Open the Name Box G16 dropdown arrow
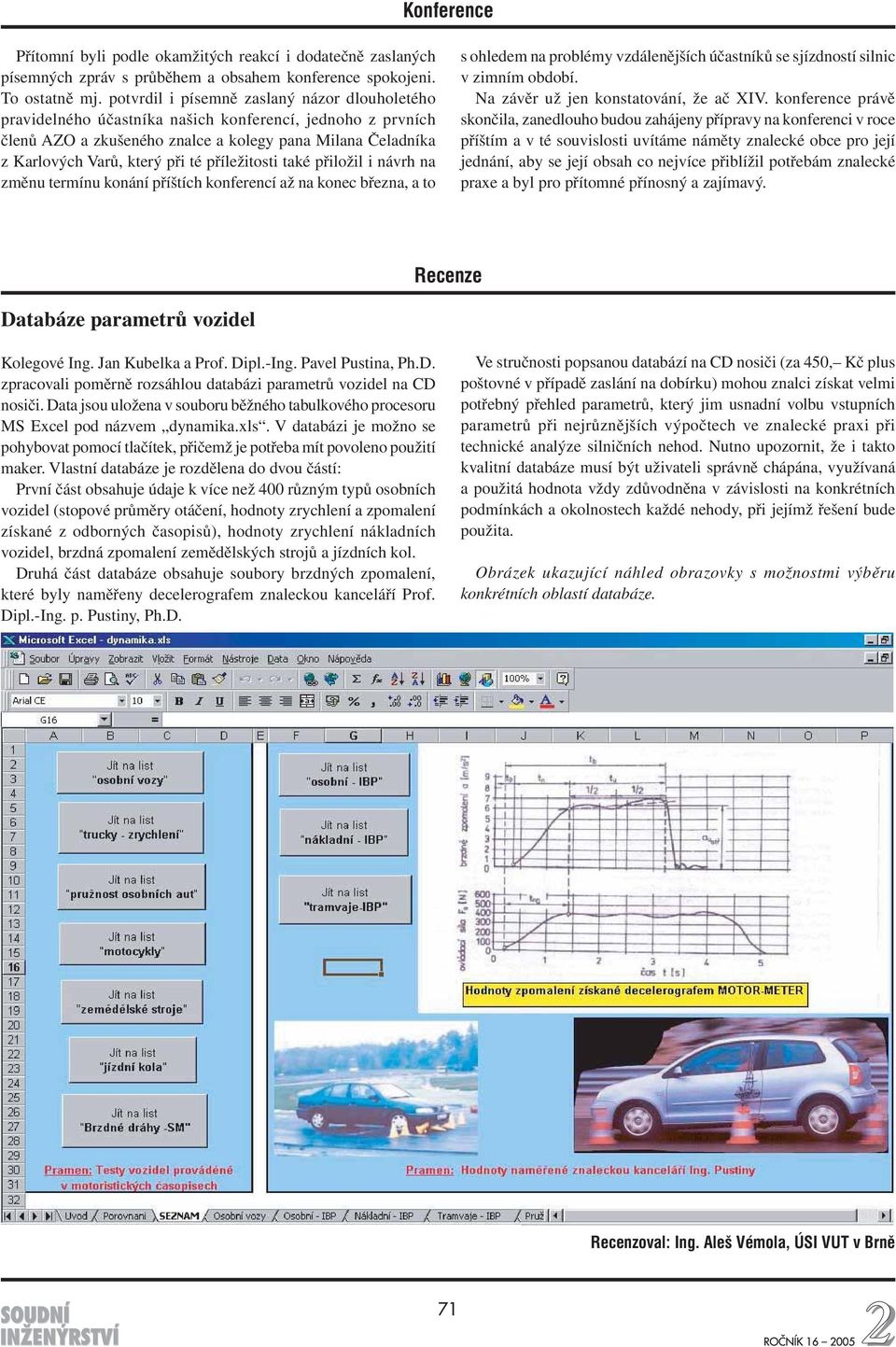This screenshot has width=896, height=1347. click(x=105, y=720)
